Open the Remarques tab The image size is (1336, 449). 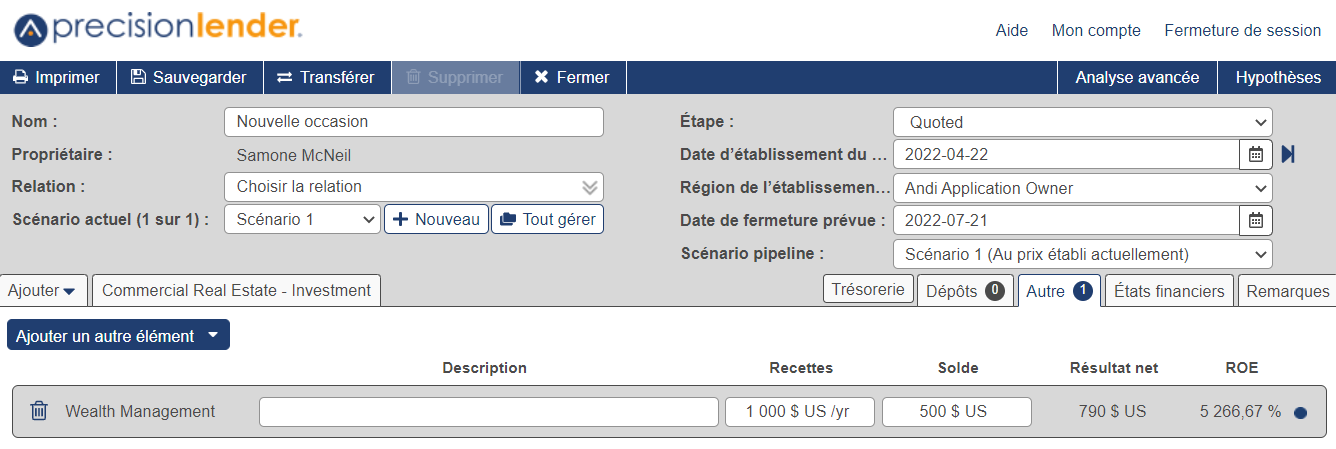pyautogui.click(x=1287, y=291)
